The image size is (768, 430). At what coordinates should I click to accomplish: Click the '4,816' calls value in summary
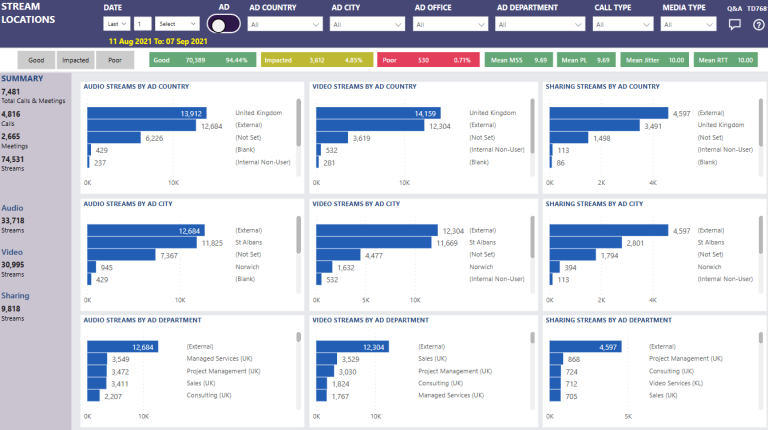point(11,114)
